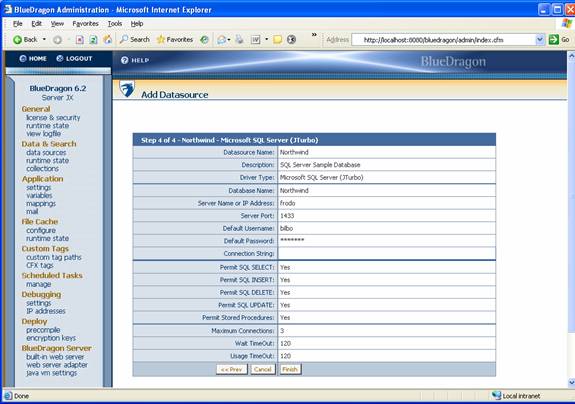
Task: Open the Tools menu
Action: 115,23
